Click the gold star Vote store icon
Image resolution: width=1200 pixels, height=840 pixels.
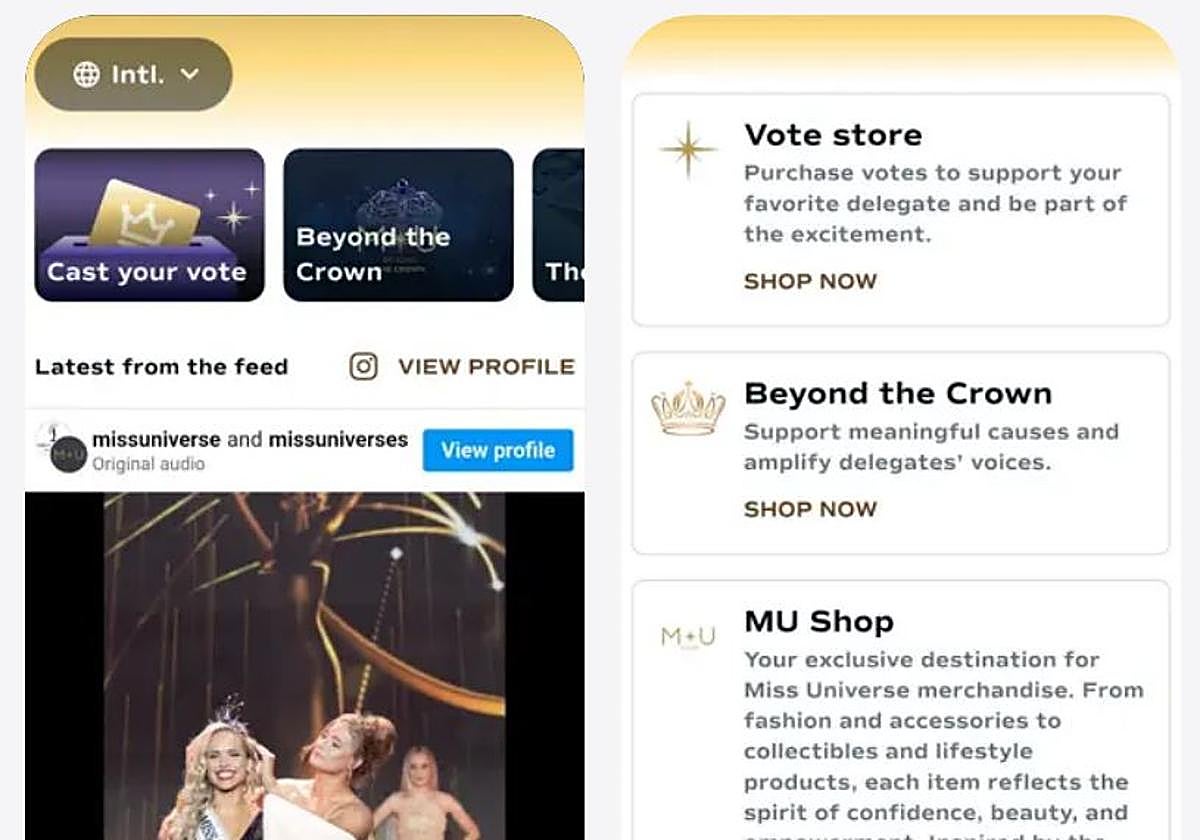pos(688,150)
